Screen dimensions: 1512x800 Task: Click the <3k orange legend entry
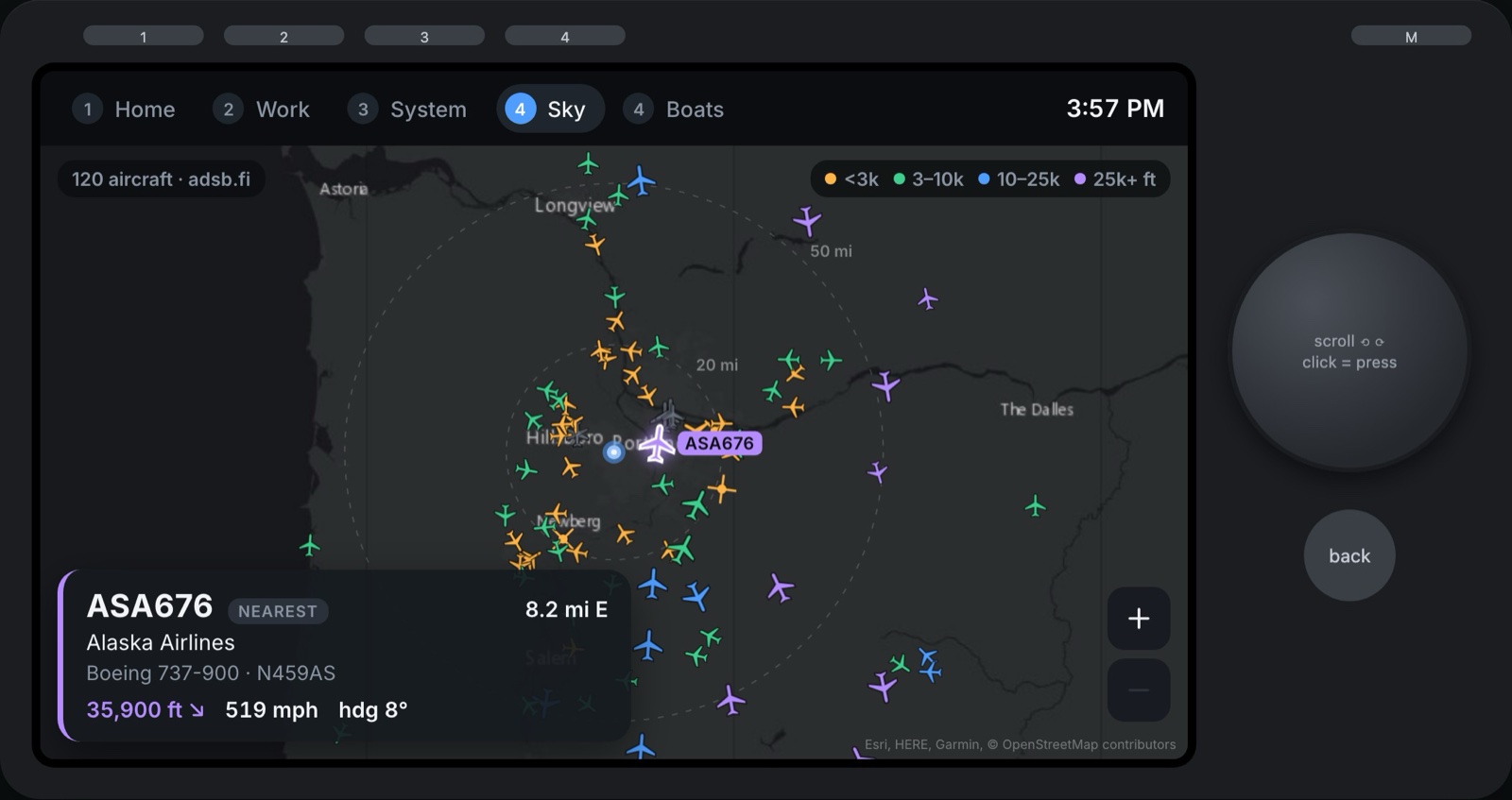(851, 179)
